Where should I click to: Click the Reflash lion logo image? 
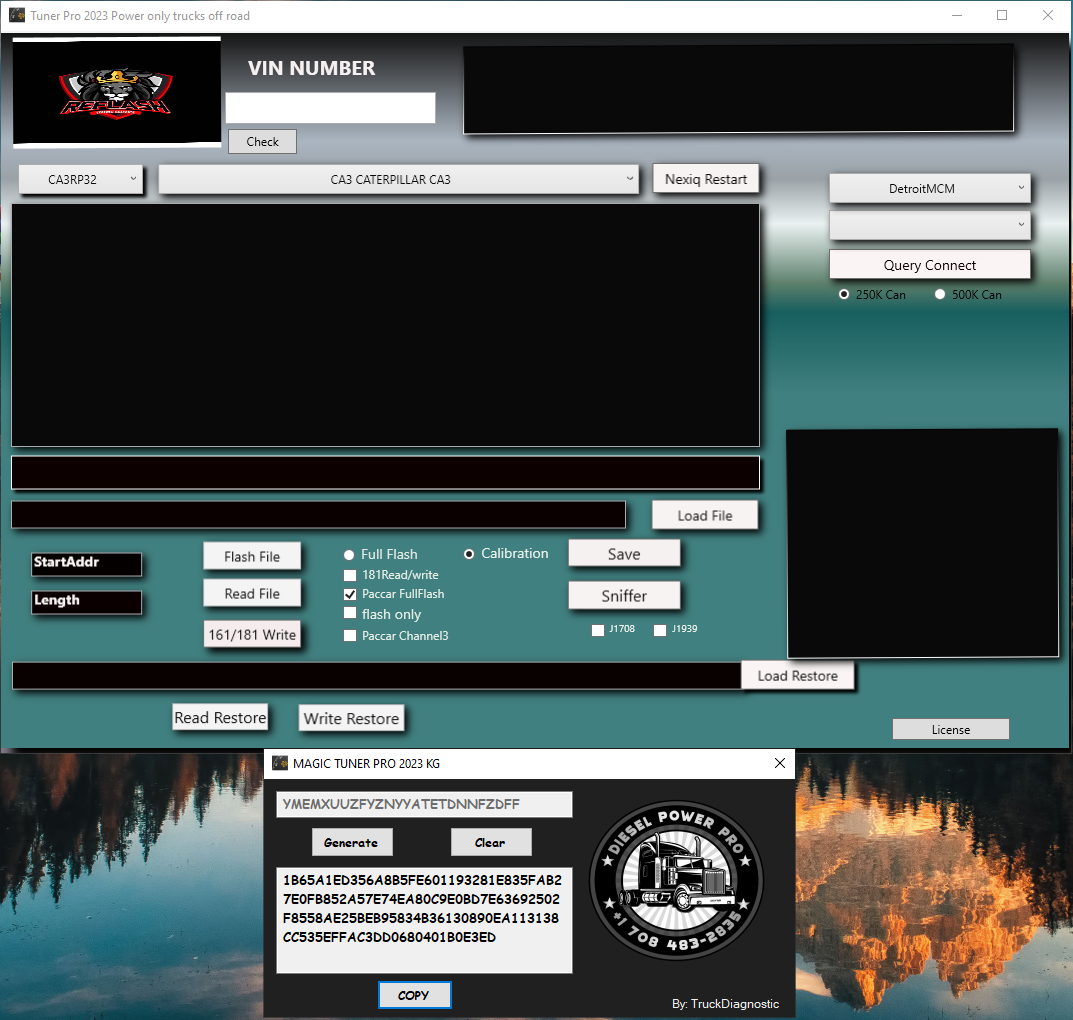[116, 92]
